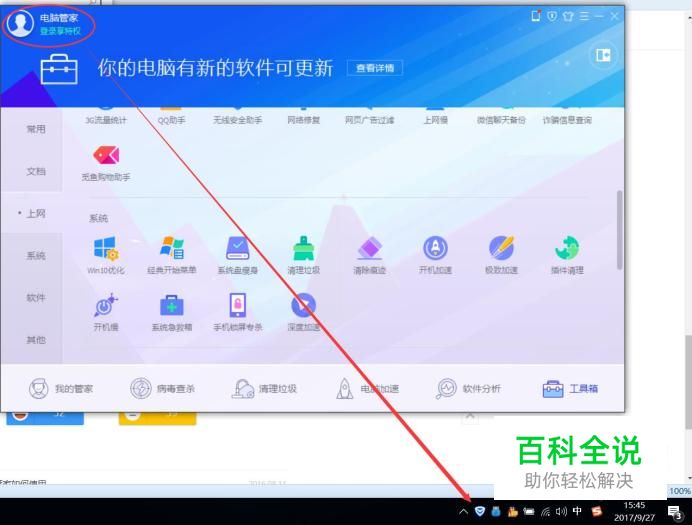This screenshot has width=692, height=525.
Task: Click 3G流量统计 tool label
Action: [x=106, y=120]
